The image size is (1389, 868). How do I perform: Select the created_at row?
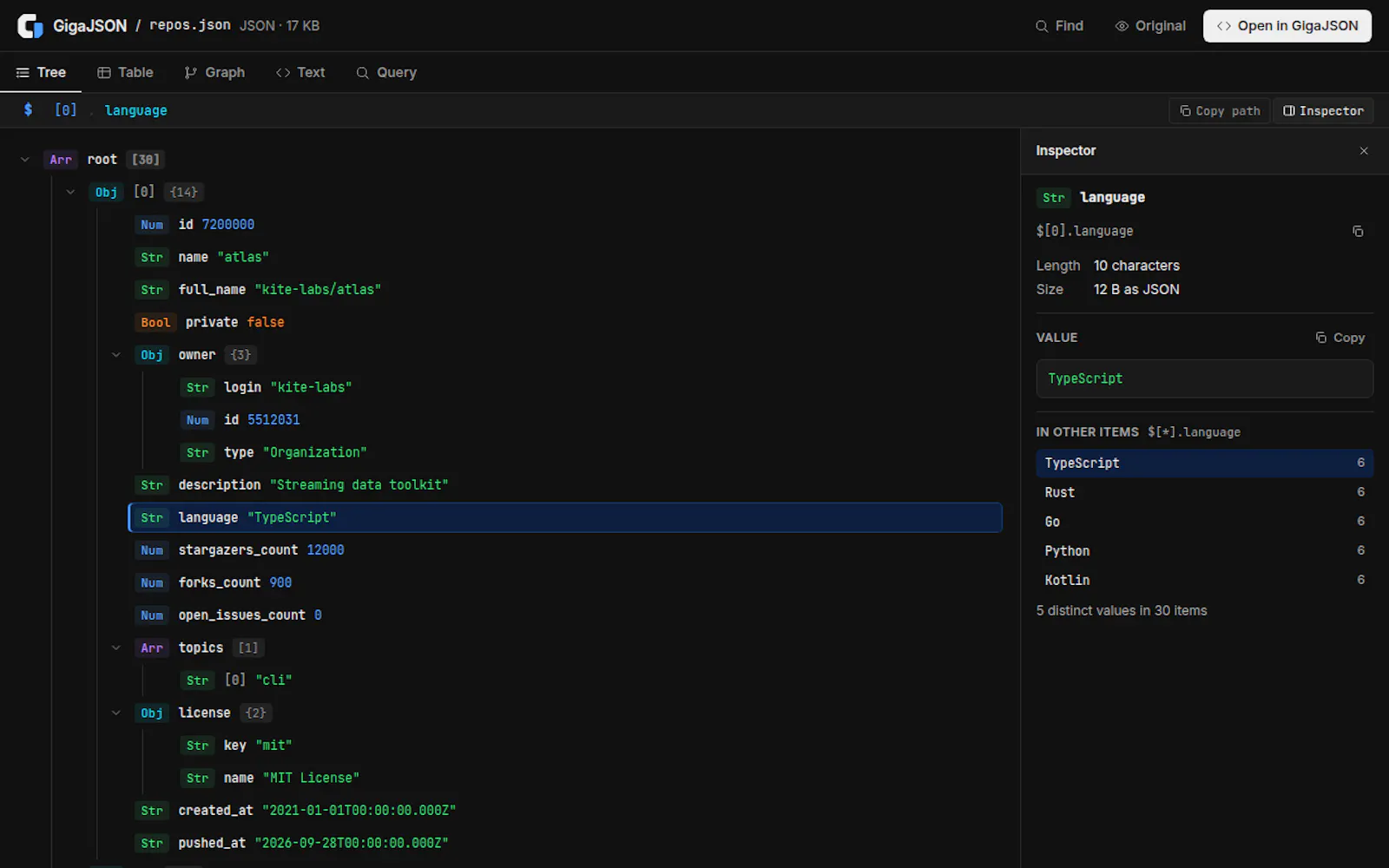tap(565, 811)
